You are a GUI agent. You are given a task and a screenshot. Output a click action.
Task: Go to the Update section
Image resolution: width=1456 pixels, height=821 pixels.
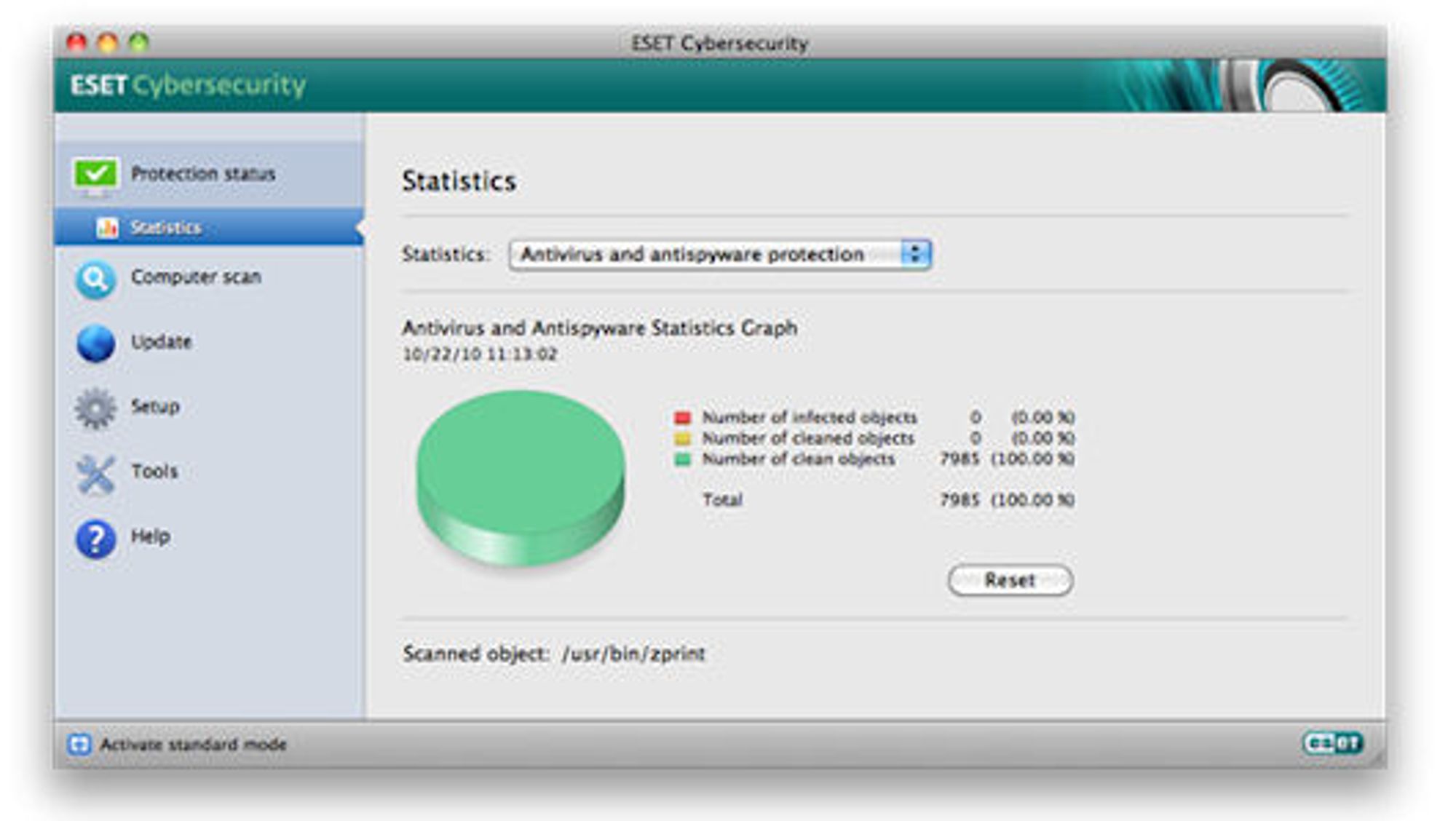click(209, 342)
